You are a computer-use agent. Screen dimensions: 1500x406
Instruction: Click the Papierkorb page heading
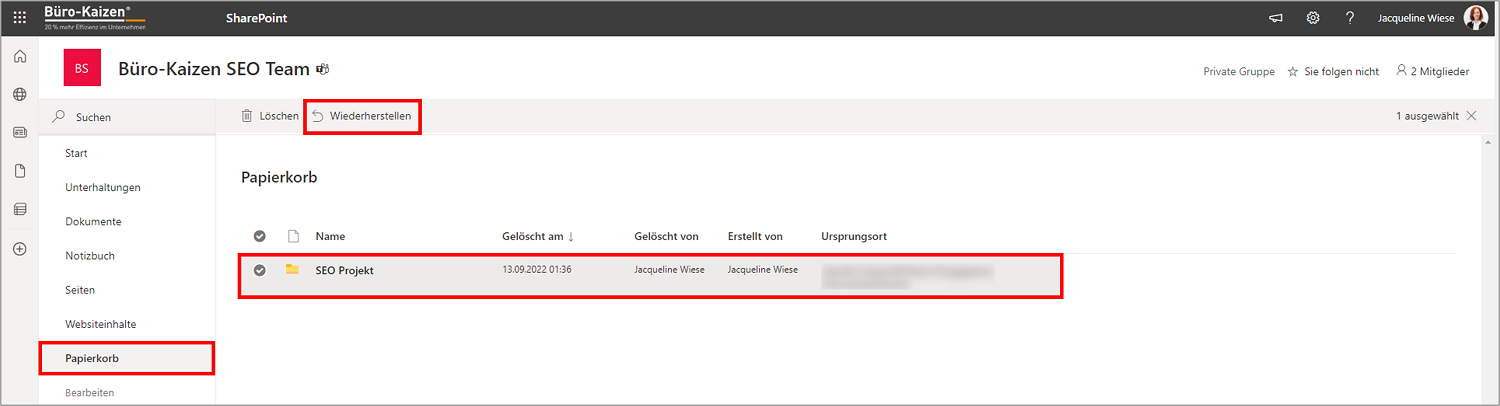[279, 177]
